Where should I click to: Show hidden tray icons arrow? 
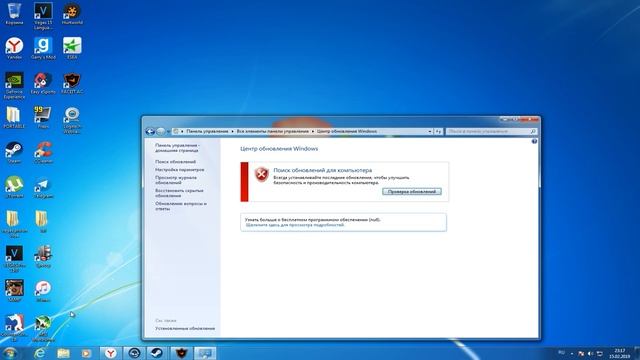pos(572,353)
